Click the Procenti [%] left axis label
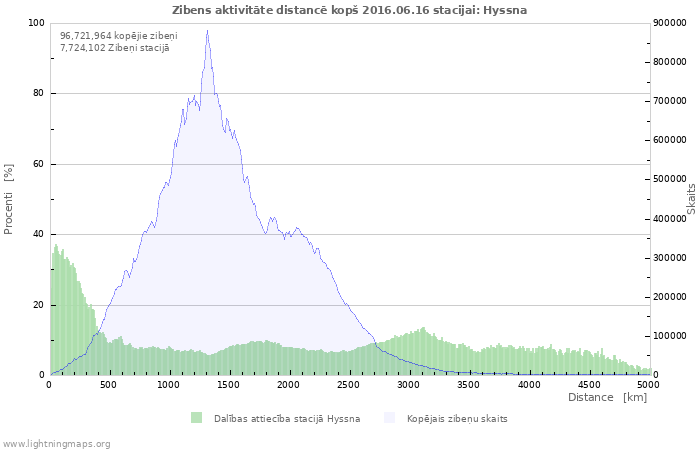The width and height of the screenshot is (700, 450). tap(9, 199)
